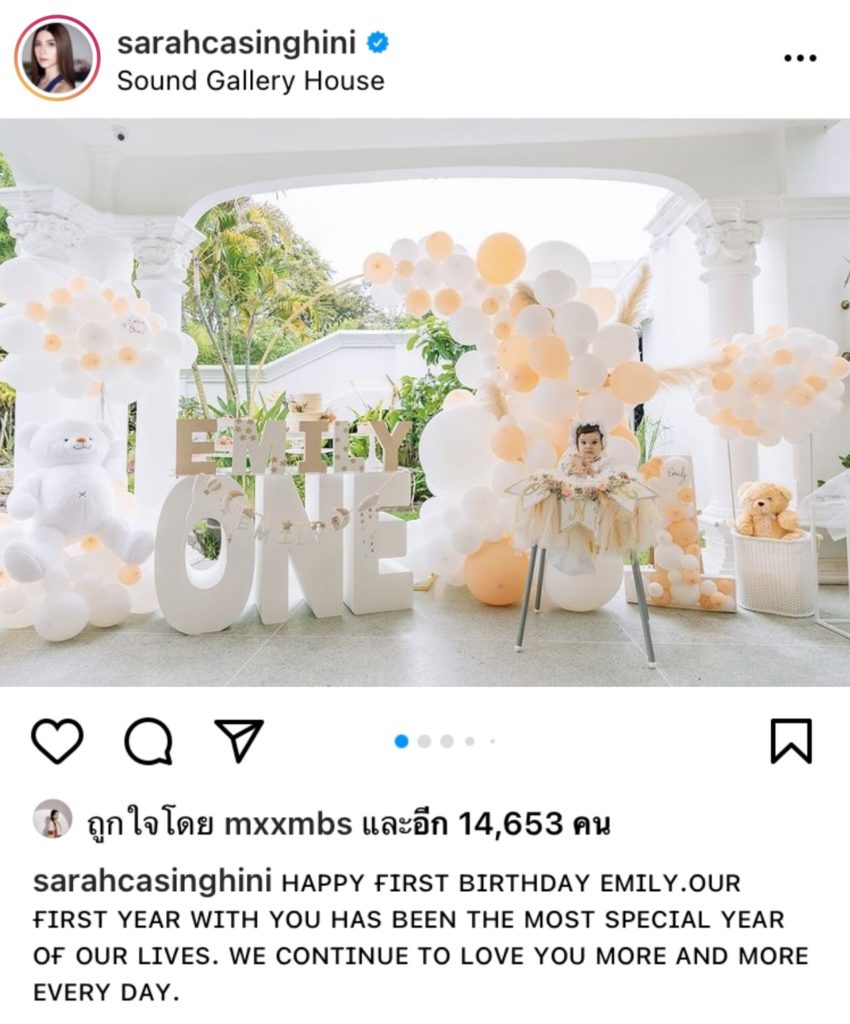Jump to the third carousel dot
This screenshot has height=1024, width=850.
pyautogui.click(x=447, y=741)
